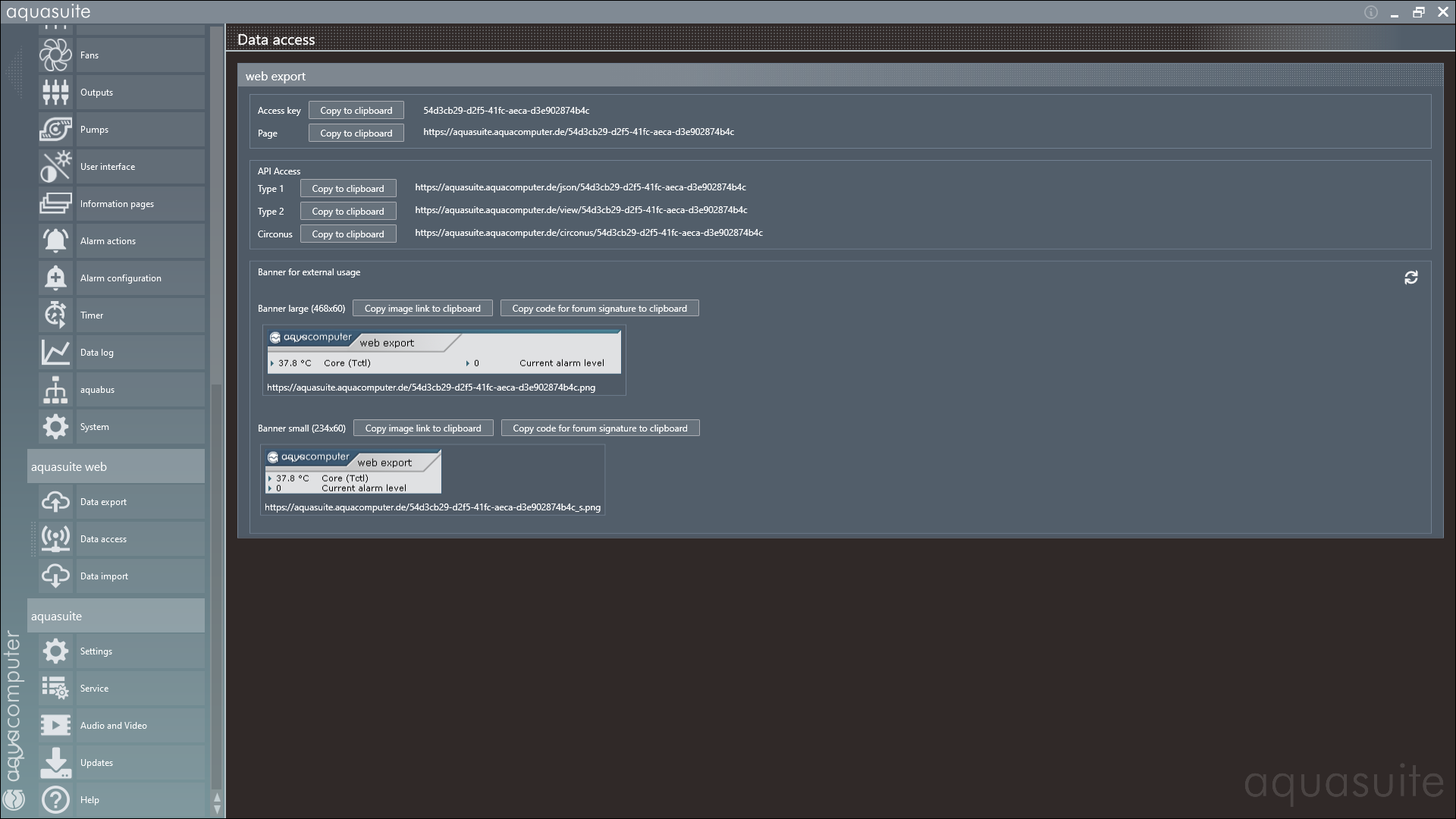
Task: Click the view API URL text
Action: coord(581,210)
